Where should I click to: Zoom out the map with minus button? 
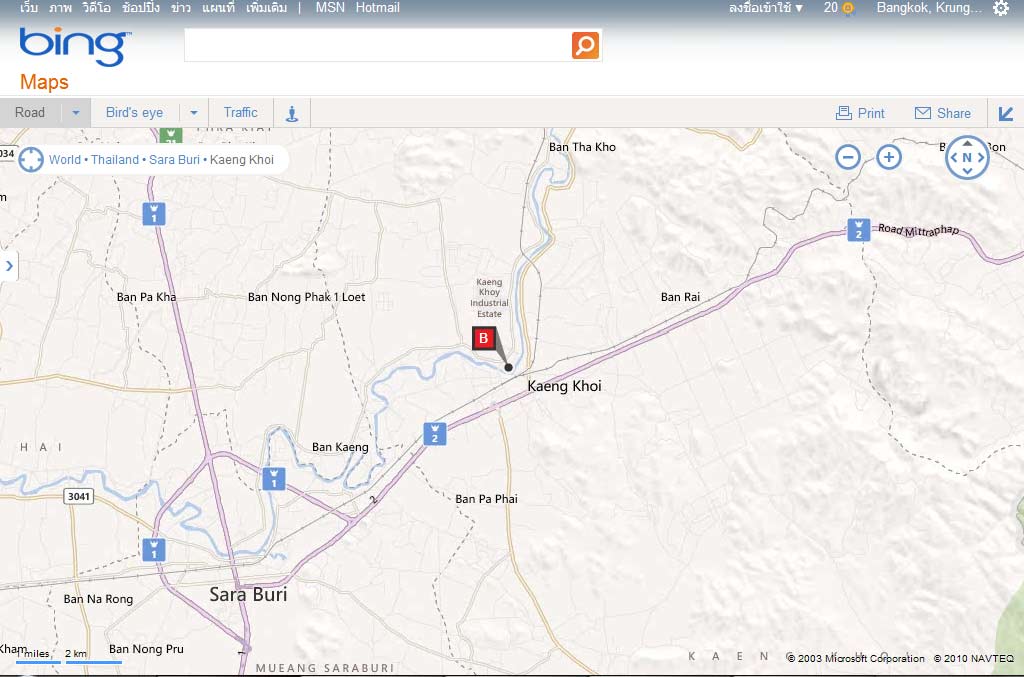pyautogui.click(x=848, y=157)
